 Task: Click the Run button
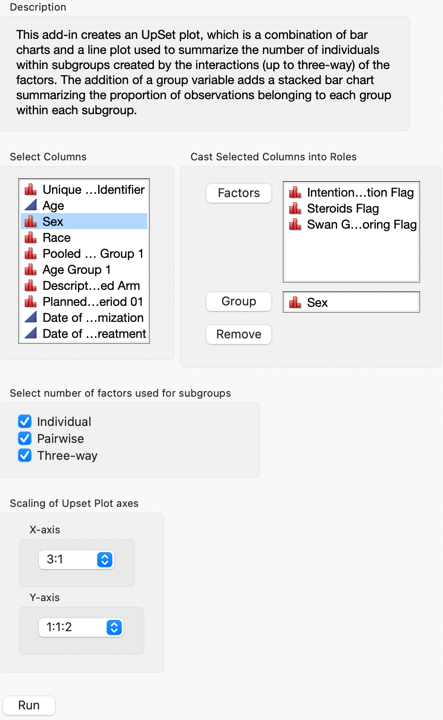29,705
